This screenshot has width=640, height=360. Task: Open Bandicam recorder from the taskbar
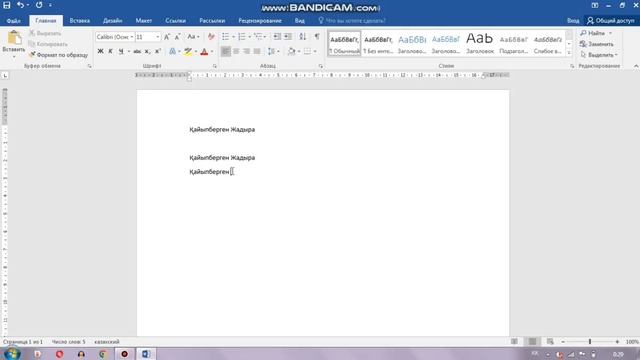(x=124, y=354)
